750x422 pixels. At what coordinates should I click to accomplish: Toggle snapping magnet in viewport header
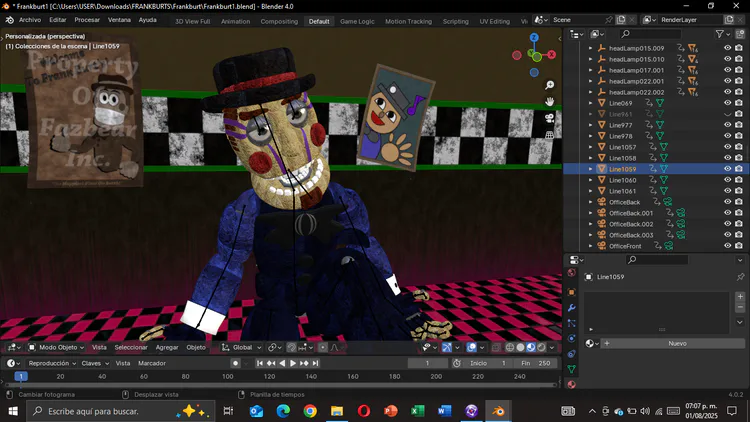pos(291,347)
